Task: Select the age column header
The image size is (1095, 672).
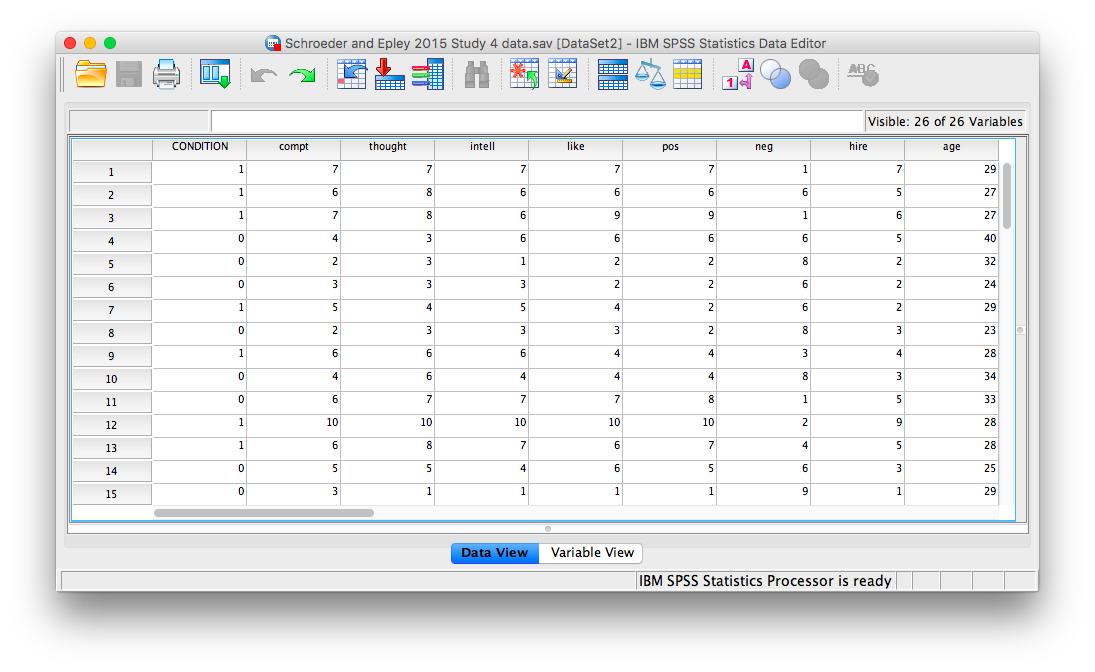Action: 951,147
